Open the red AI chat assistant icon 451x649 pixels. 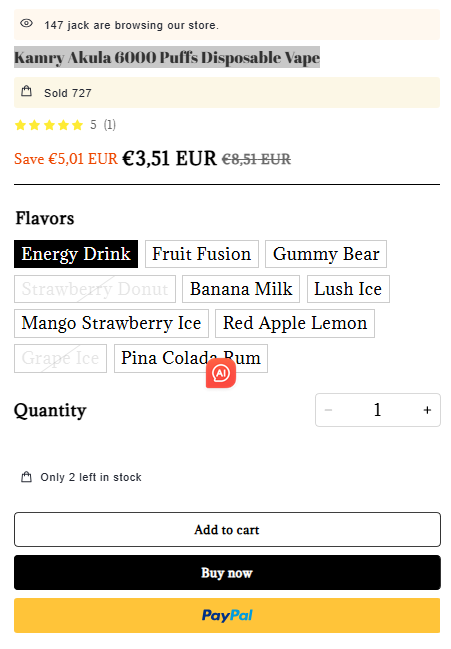tap(221, 373)
